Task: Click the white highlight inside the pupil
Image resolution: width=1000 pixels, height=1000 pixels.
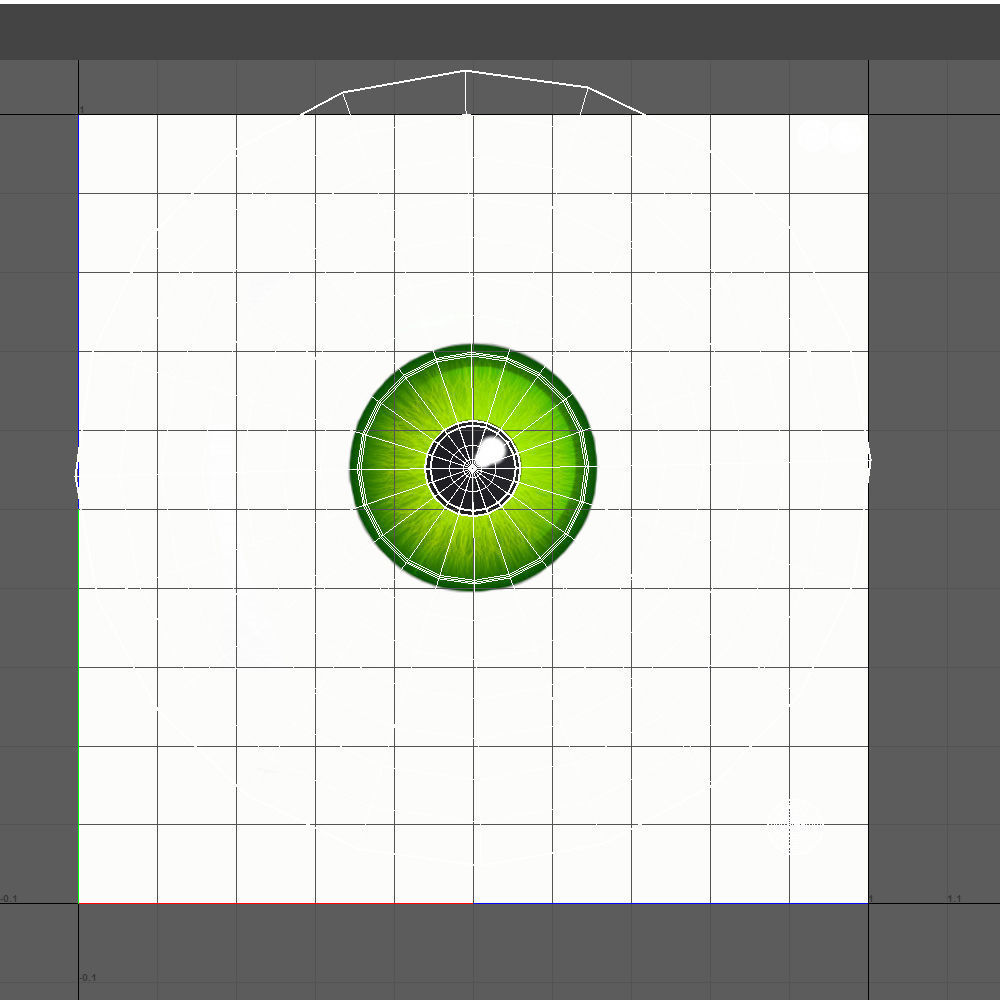Action: (492, 452)
